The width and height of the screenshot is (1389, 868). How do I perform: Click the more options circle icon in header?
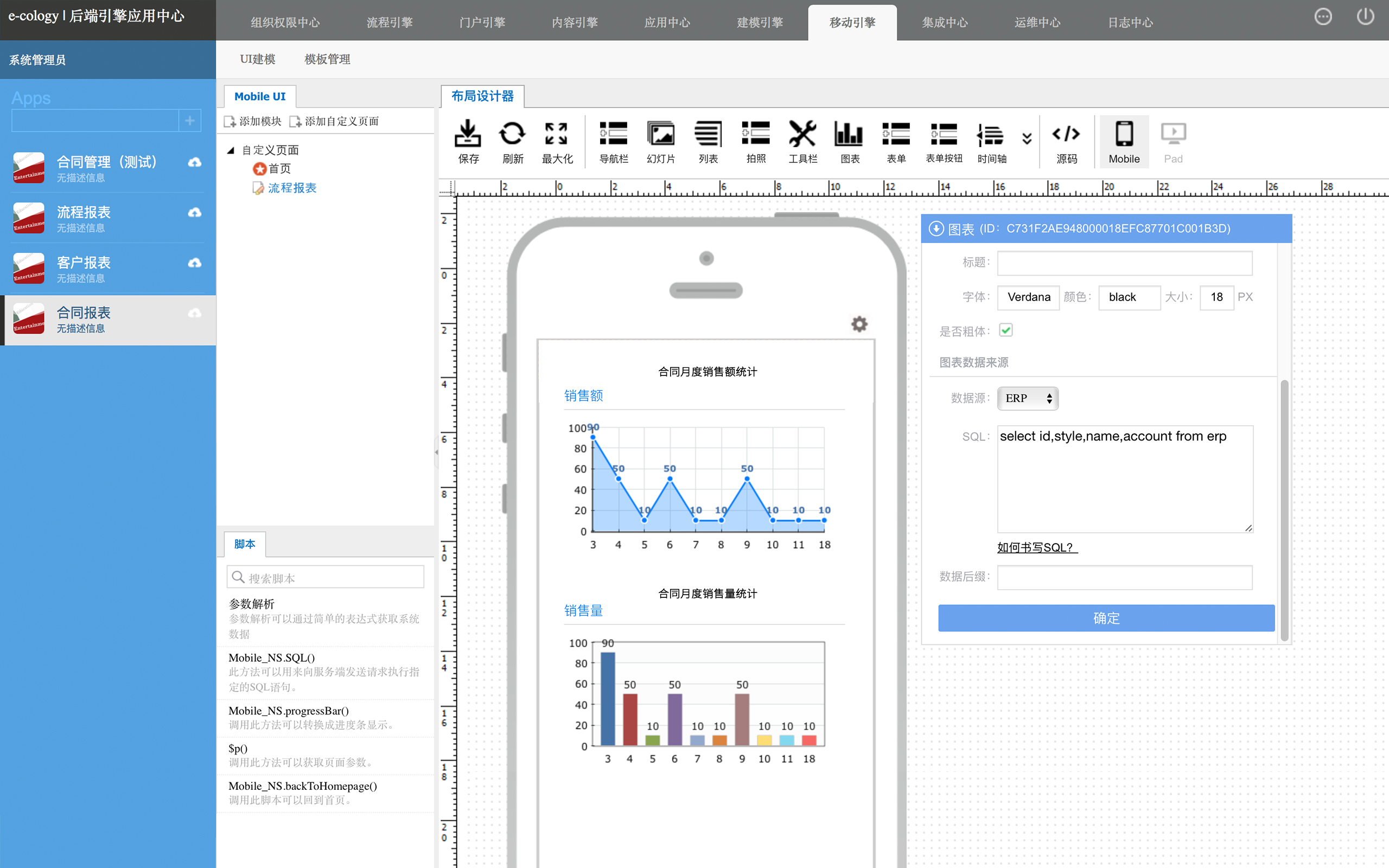(x=1323, y=17)
